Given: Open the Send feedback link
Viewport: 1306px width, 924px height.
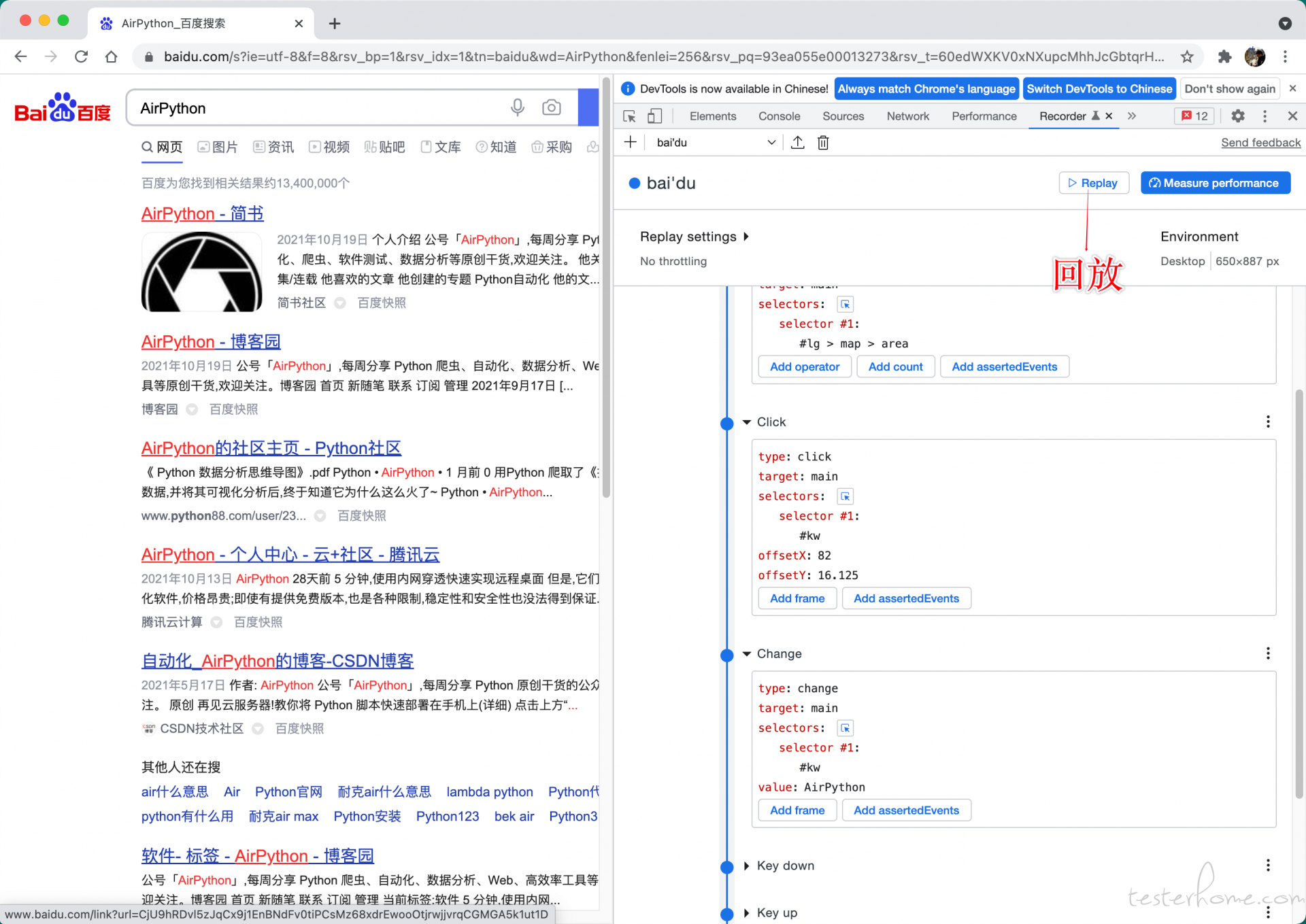Looking at the screenshot, I should (x=1260, y=142).
